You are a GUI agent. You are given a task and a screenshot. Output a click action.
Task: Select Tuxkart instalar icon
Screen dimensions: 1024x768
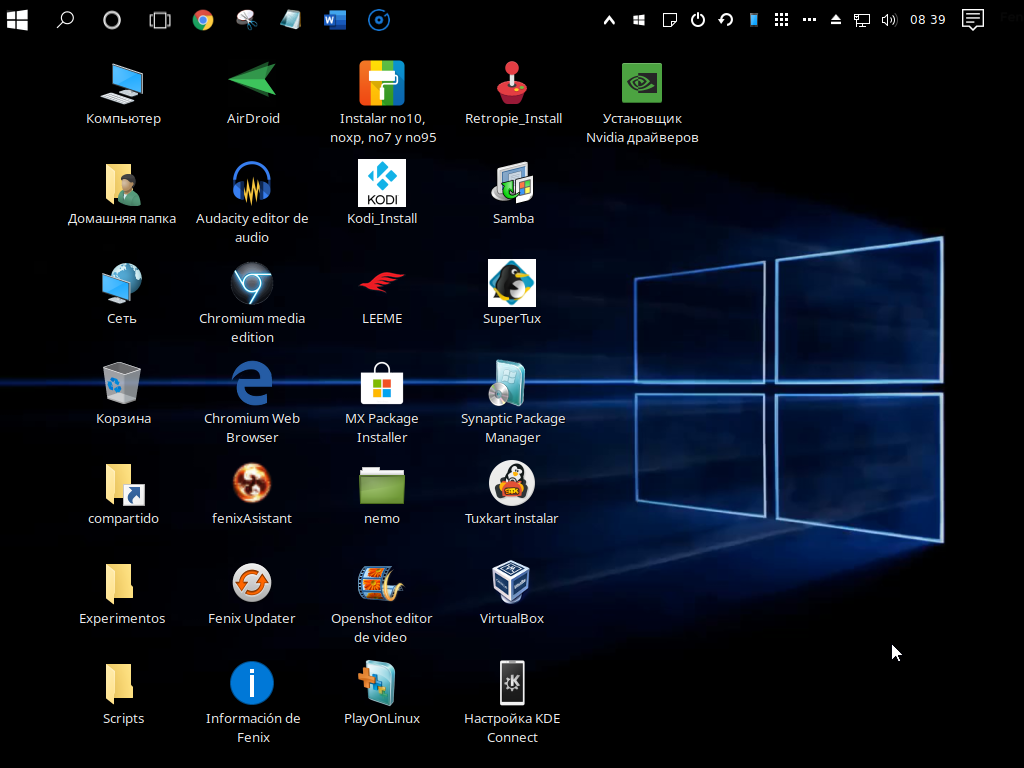tap(512, 483)
